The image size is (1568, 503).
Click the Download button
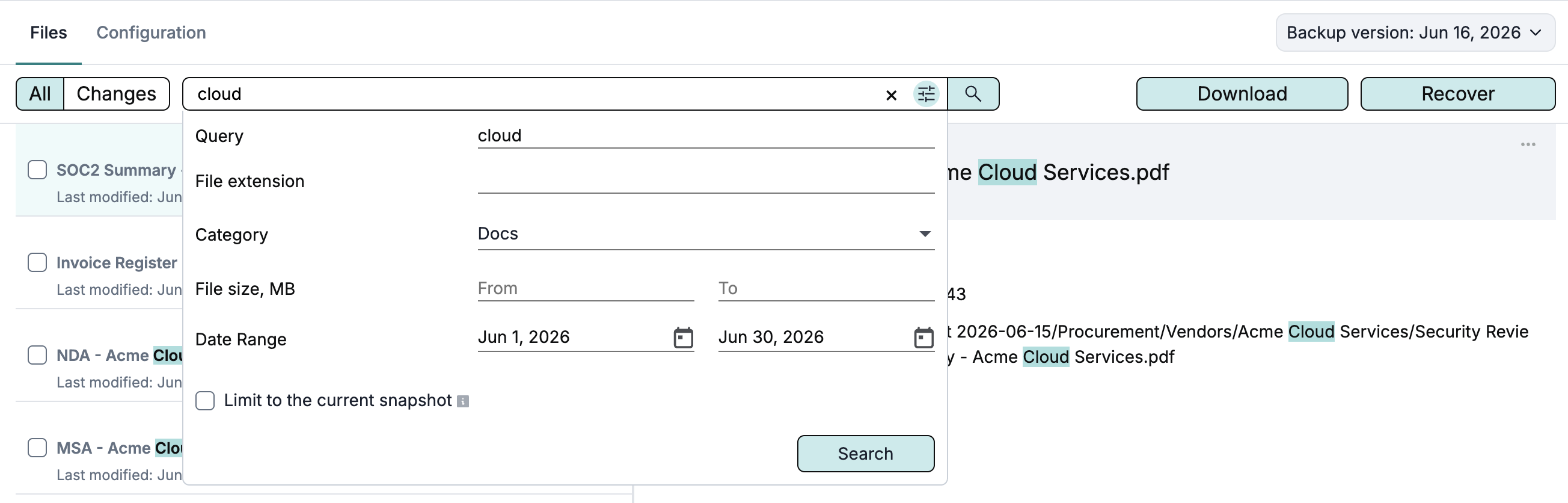coord(1242,94)
